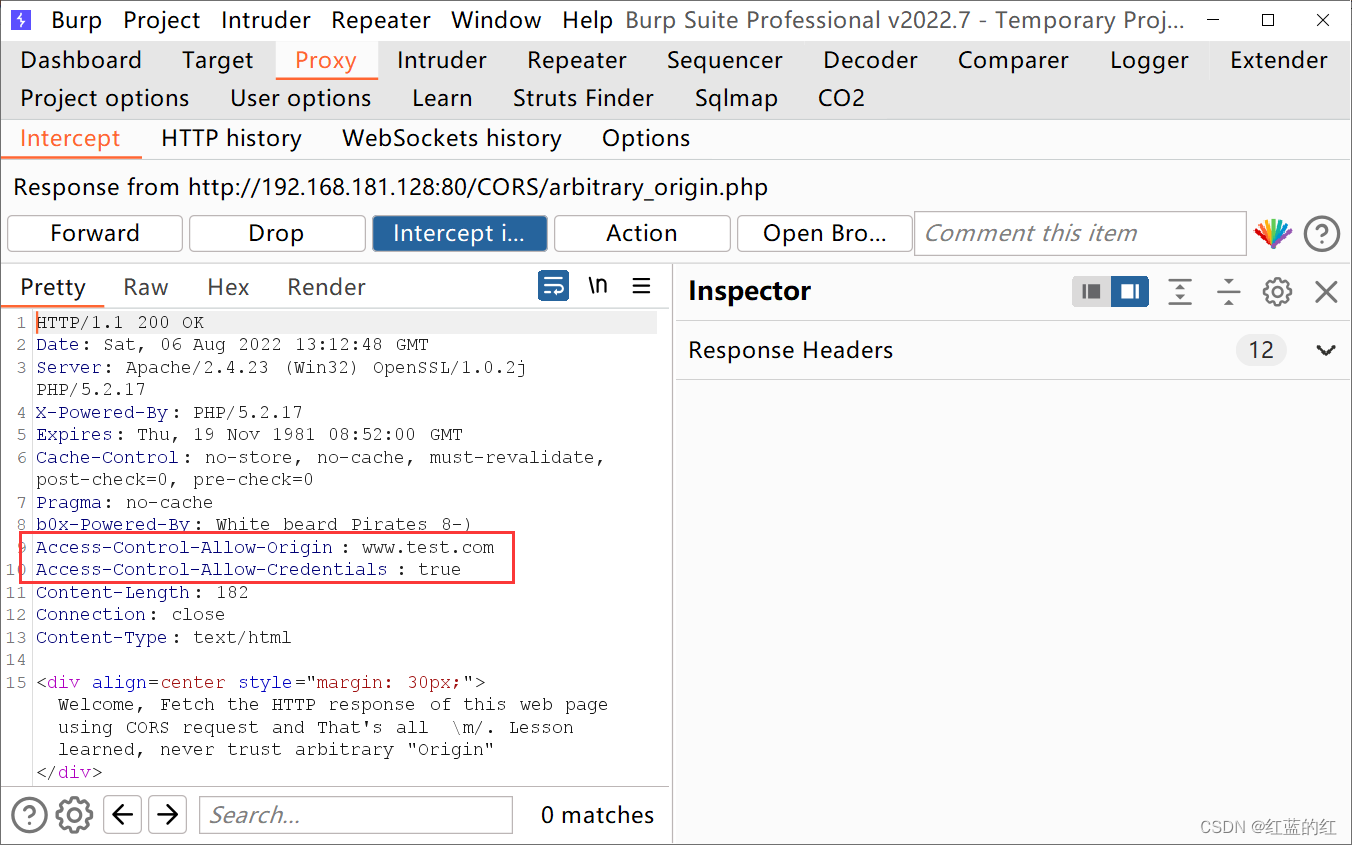Image resolution: width=1352 pixels, height=845 pixels.
Task: Open the User options tab
Action: (301, 98)
